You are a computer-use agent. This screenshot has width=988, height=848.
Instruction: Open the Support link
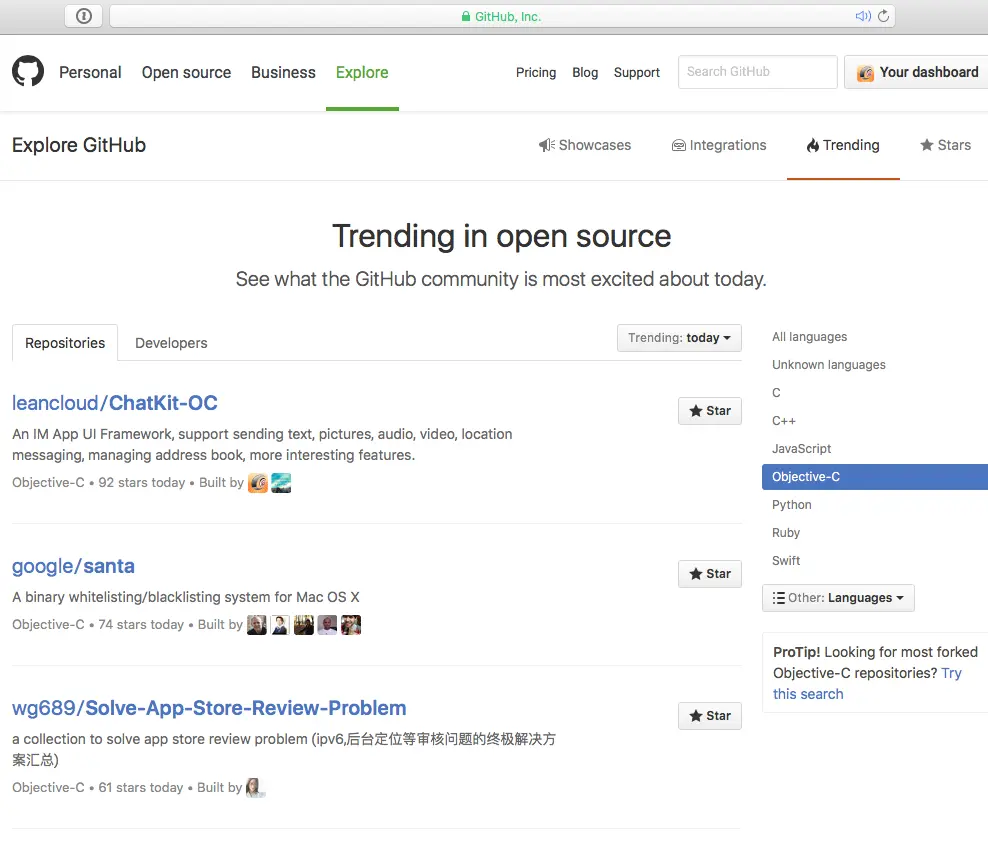tap(637, 72)
